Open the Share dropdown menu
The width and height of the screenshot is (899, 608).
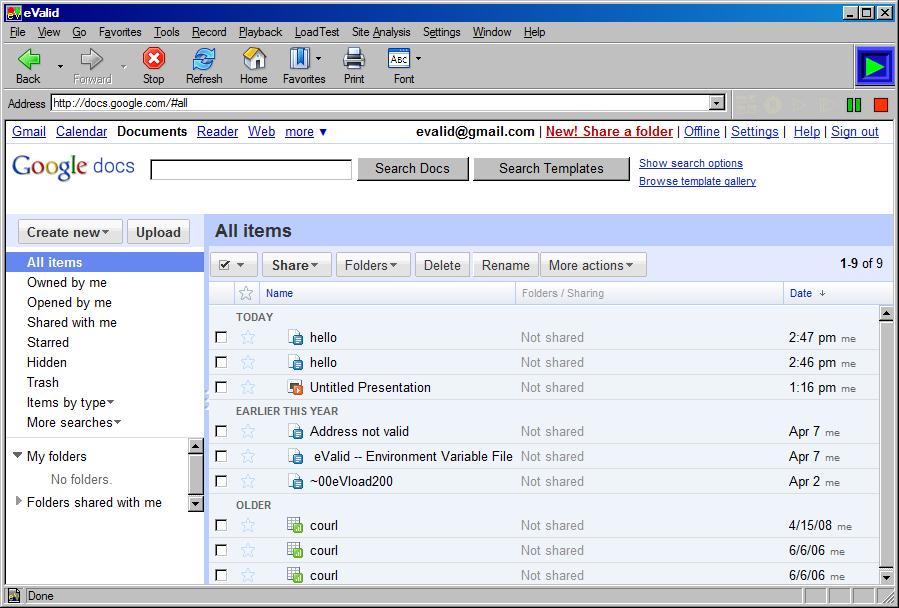click(x=296, y=265)
